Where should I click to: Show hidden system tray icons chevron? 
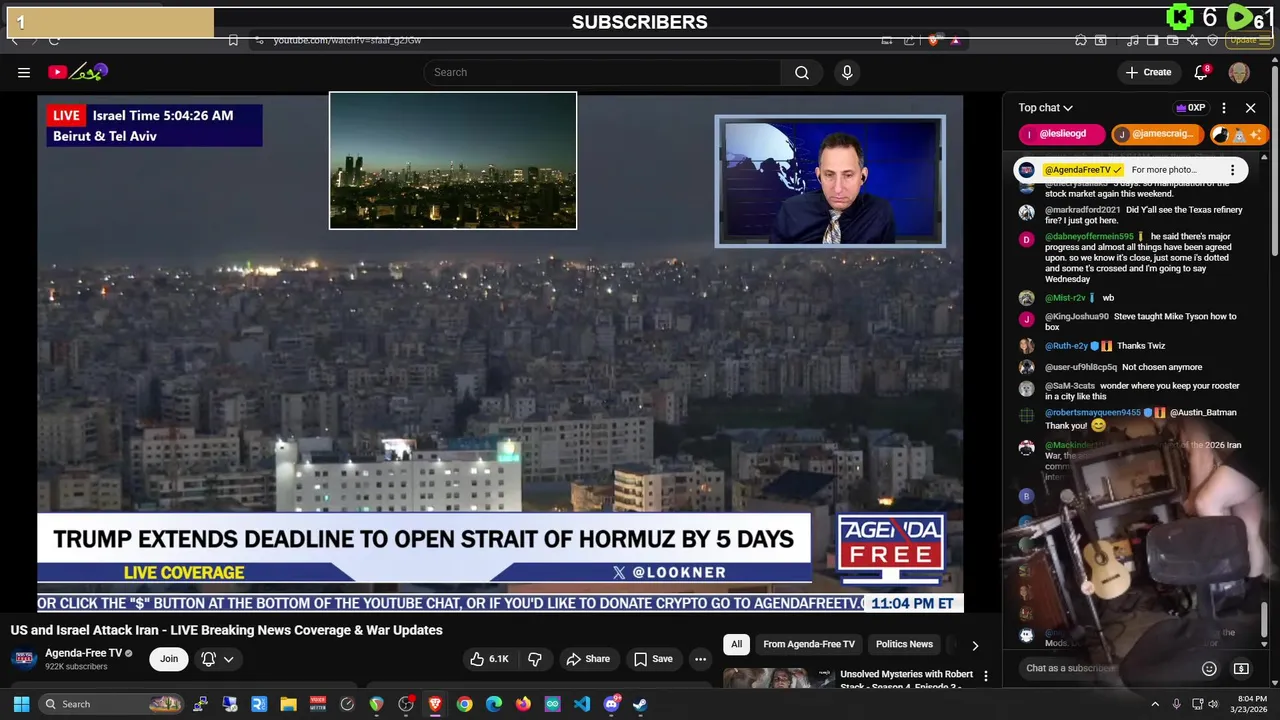(1155, 704)
